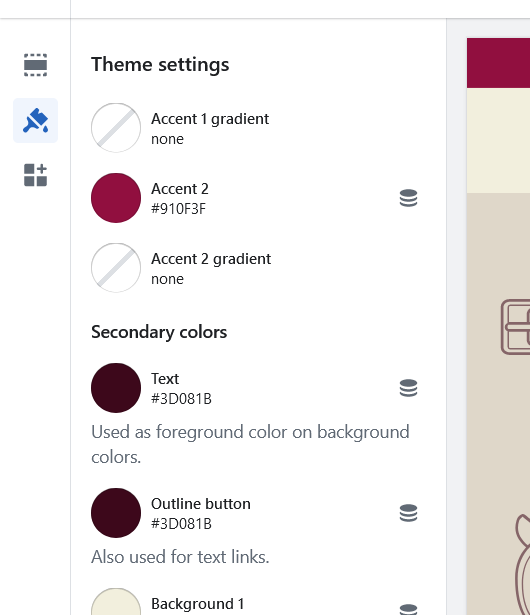This screenshot has width=530, height=615.
Task: Open the Background 1 cream color swatch
Action: click(x=116, y=602)
